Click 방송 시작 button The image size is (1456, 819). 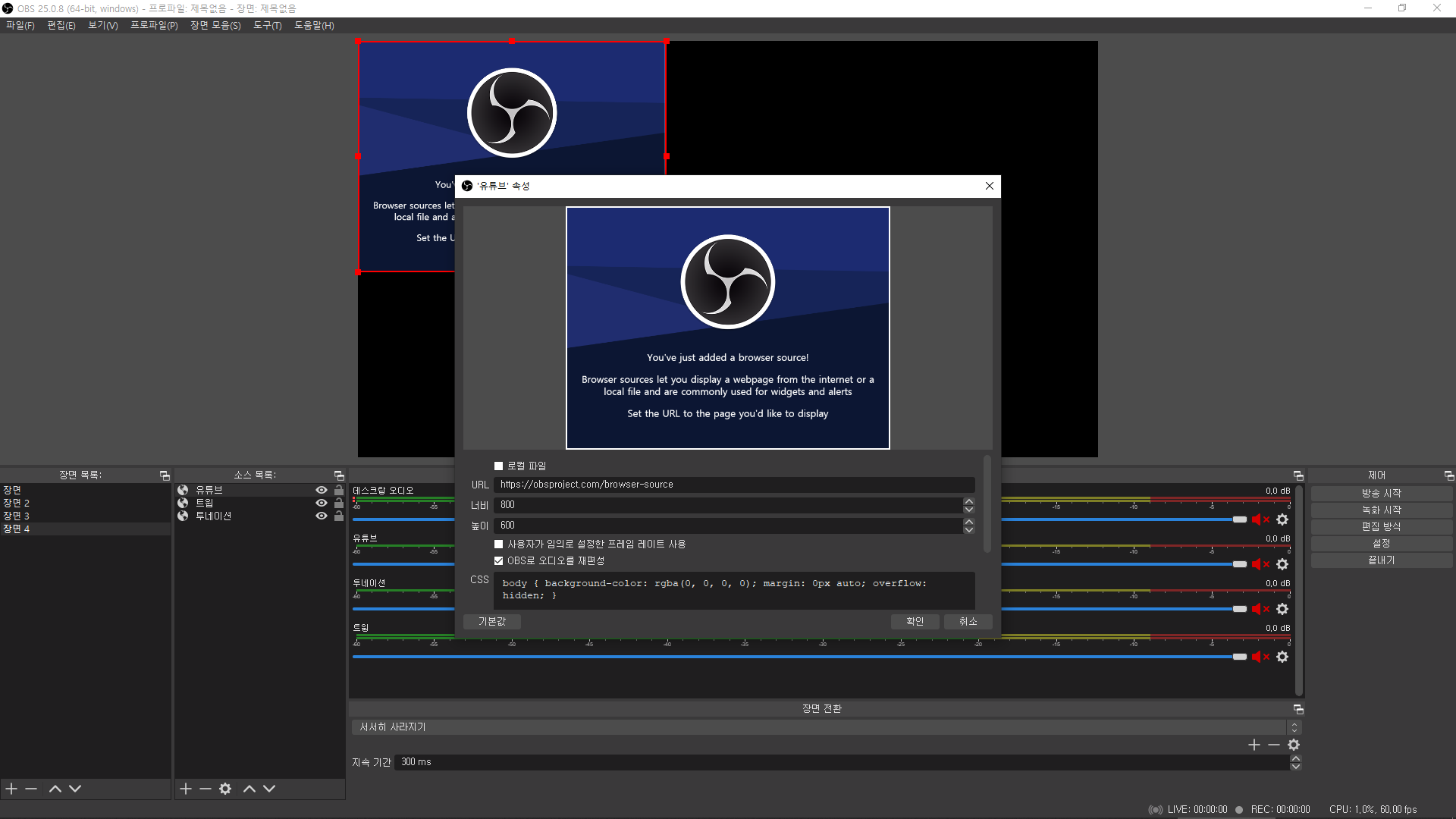1381,493
